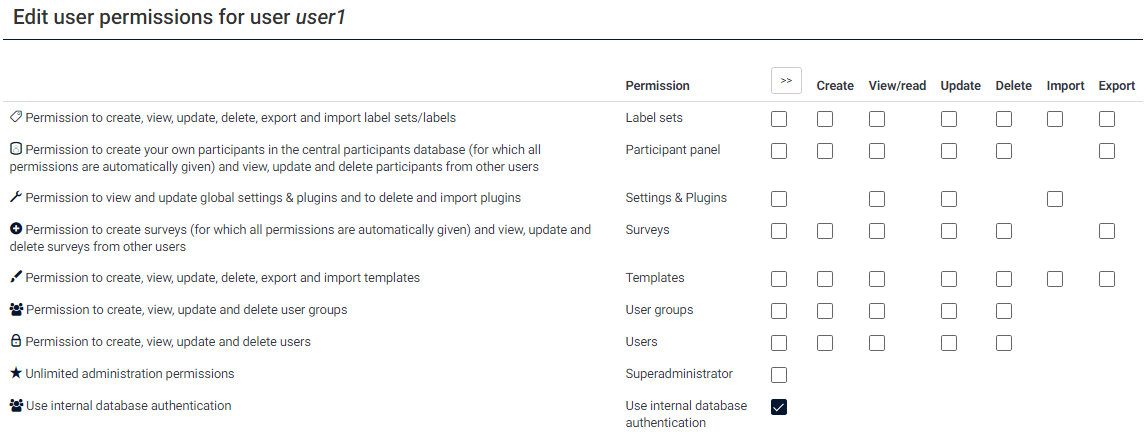The width and height of the screenshot is (1146, 442).
Task: Click the paintbrush icon for Templates
Action: tap(15, 278)
